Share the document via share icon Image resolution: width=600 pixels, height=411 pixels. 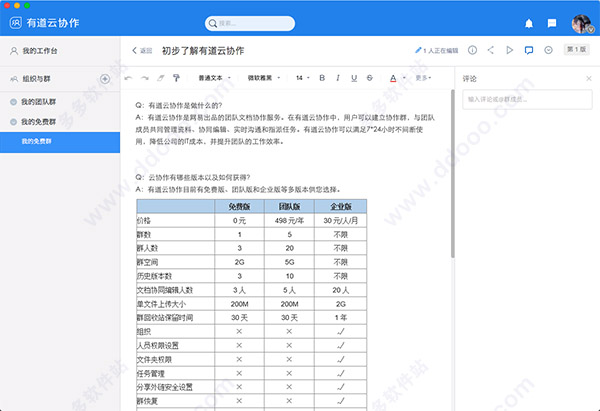pyautogui.click(x=491, y=50)
